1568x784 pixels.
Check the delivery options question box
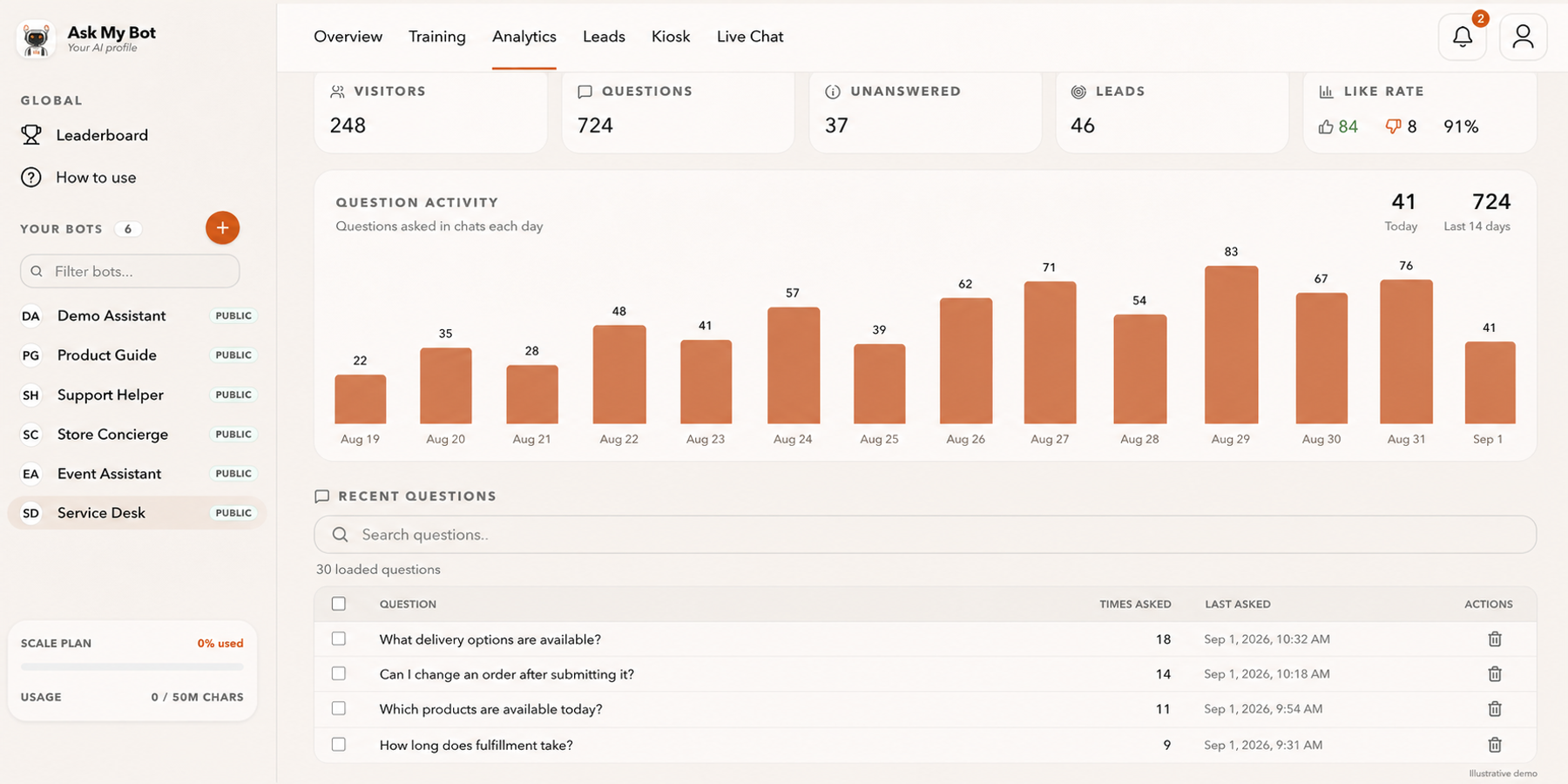tap(339, 639)
